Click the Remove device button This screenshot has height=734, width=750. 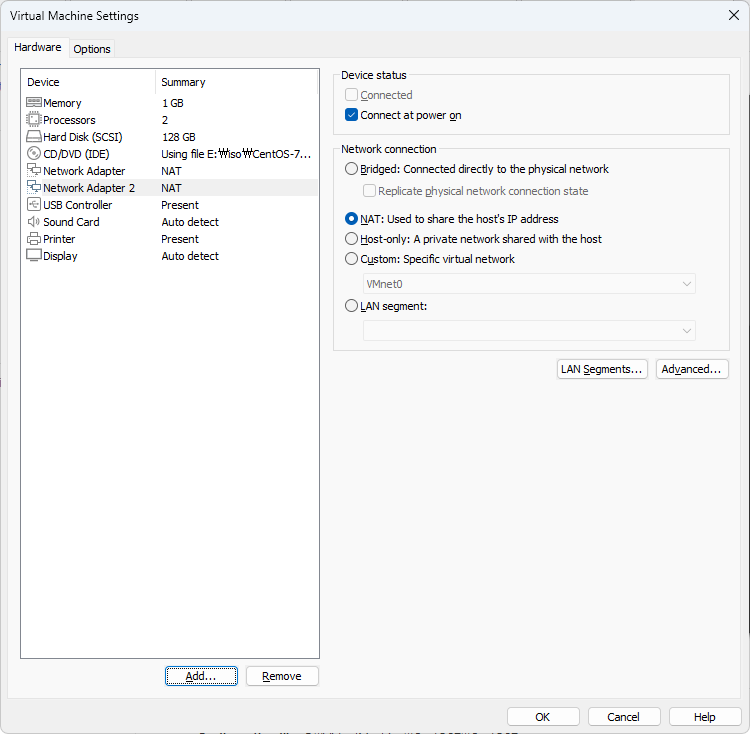click(282, 676)
